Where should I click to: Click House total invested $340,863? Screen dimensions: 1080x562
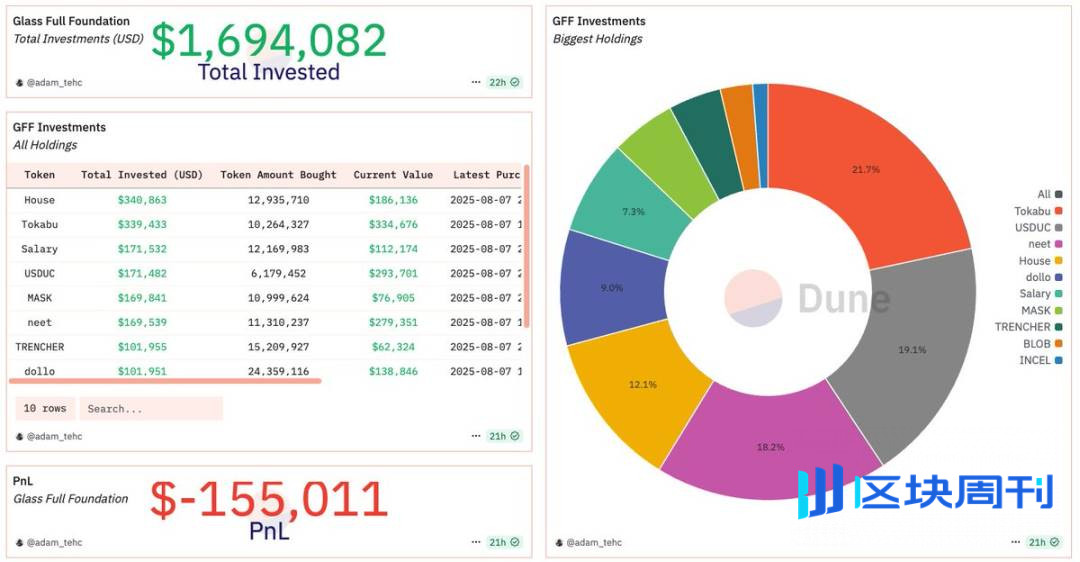(x=142, y=200)
